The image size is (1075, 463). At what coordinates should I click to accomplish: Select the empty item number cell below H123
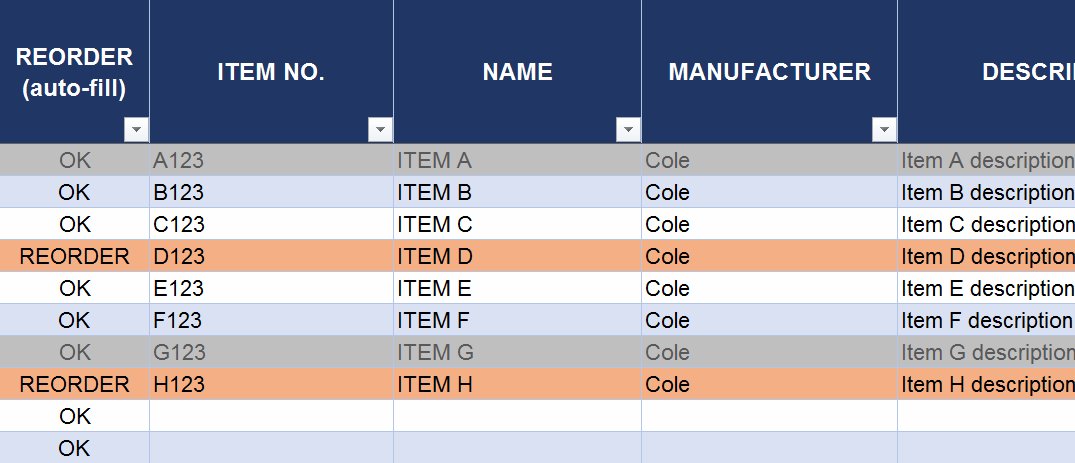coord(271,416)
